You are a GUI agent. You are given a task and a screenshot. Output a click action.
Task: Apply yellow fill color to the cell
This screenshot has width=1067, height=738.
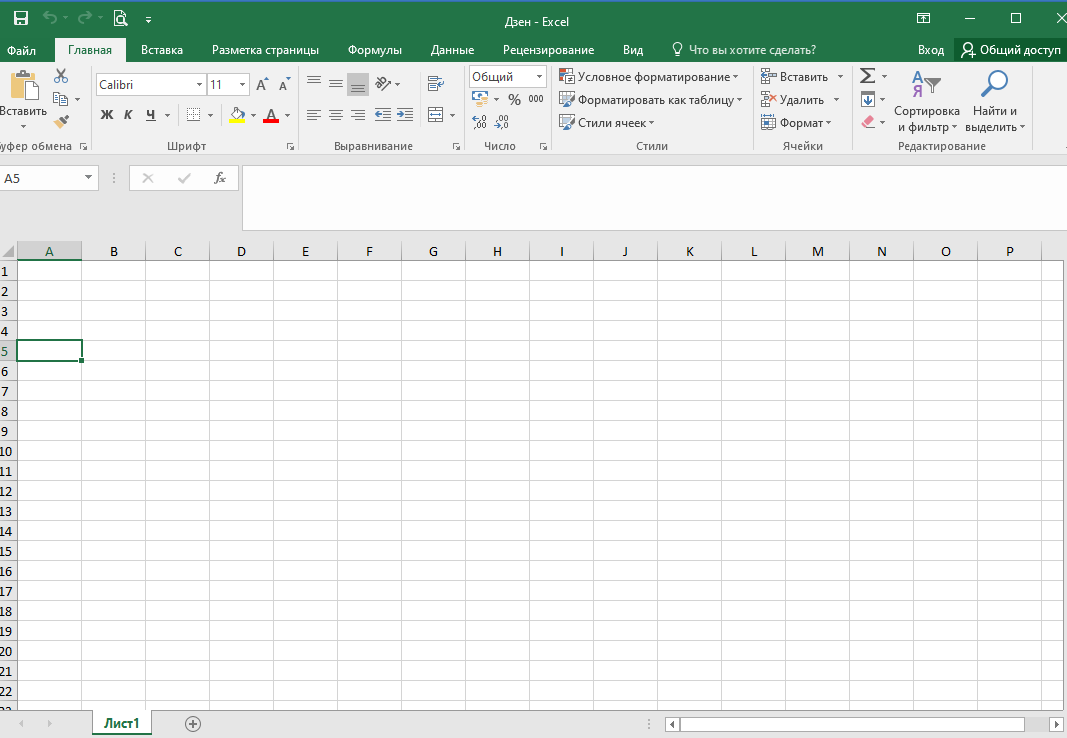pos(237,115)
